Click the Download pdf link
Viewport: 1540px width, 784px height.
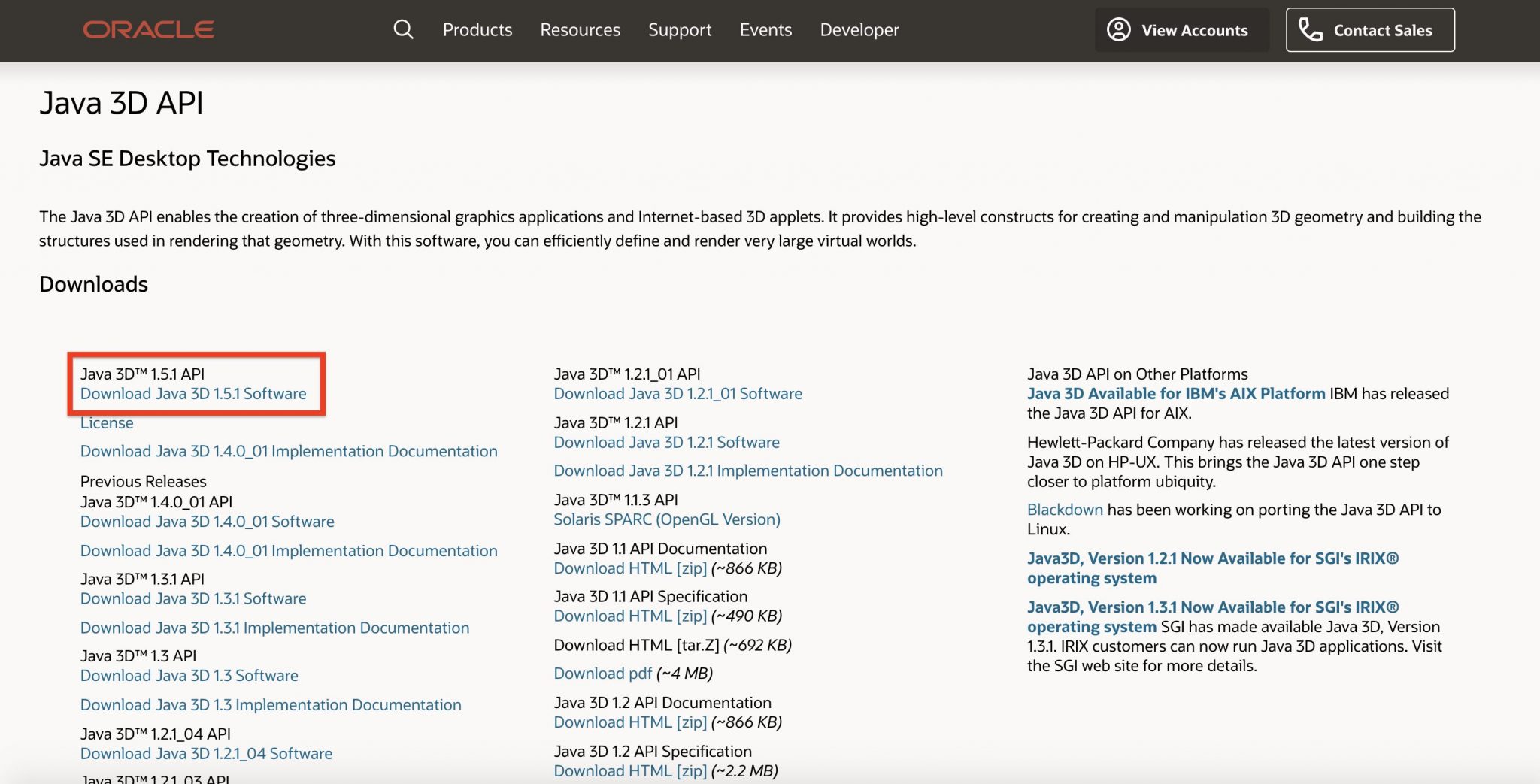coord(602,674)
